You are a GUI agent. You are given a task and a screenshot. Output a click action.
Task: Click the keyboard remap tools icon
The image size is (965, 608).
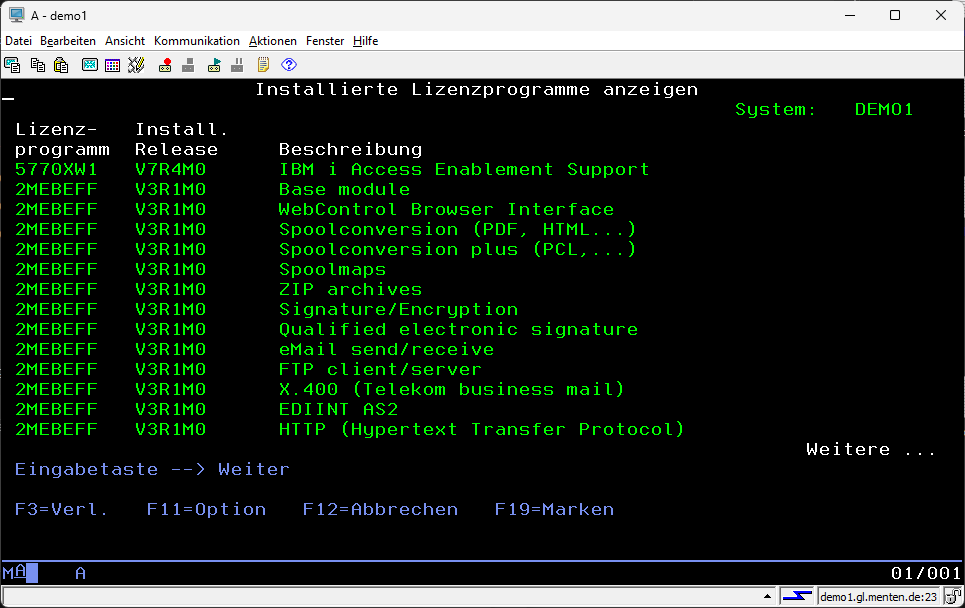point(136,65)
